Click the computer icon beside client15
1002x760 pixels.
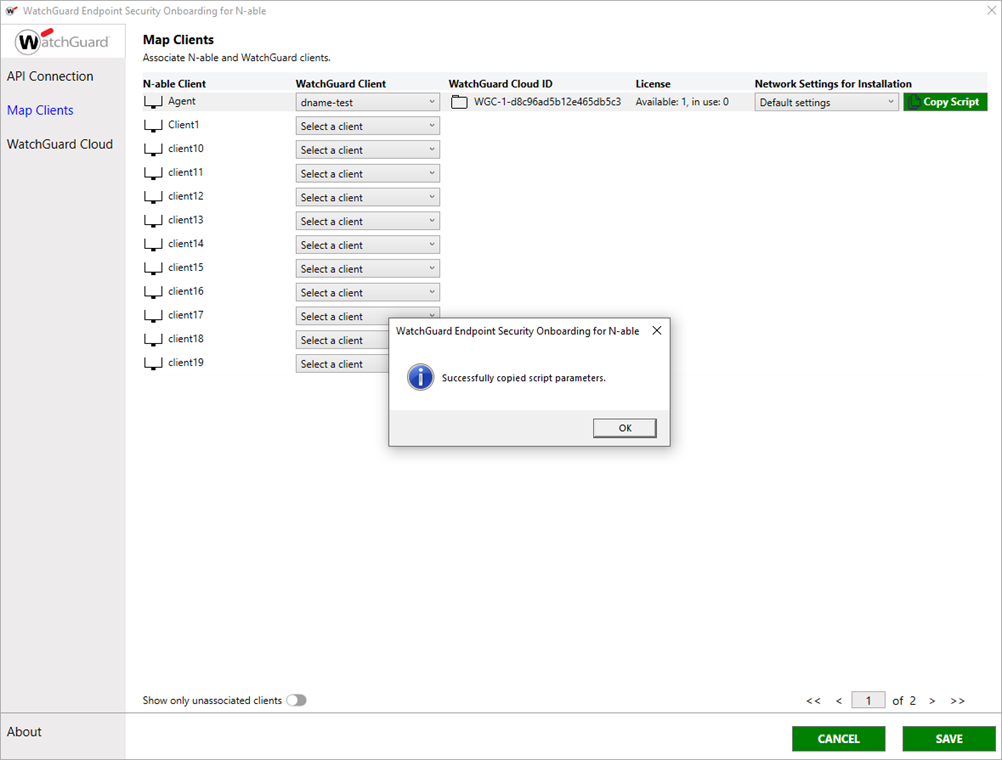coord(151,267)
